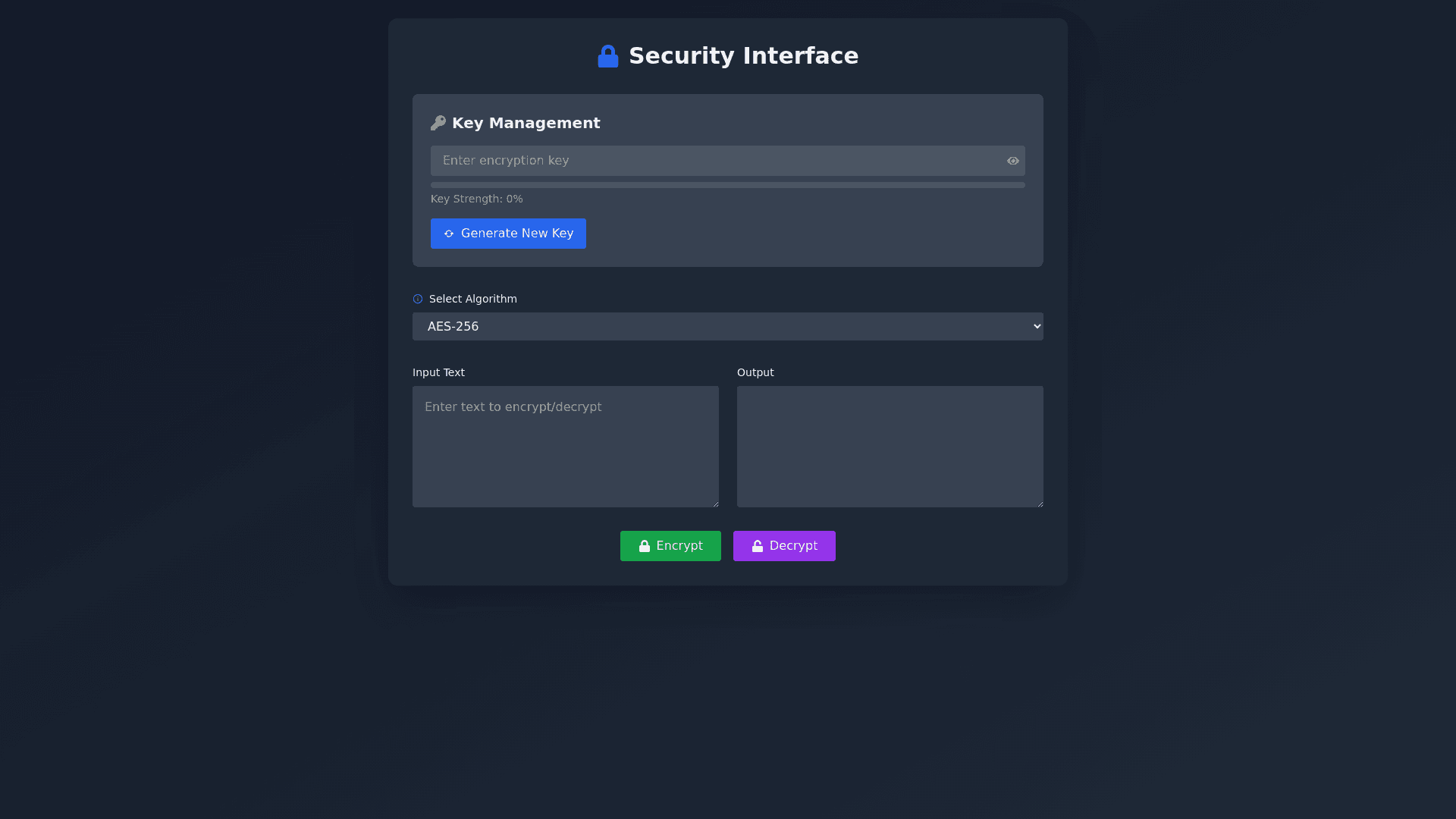This screenshot has height=819, width=1456.
Task: Click the key icon next to Key Management
Action: pyautogui.click(x=438, y=123)
